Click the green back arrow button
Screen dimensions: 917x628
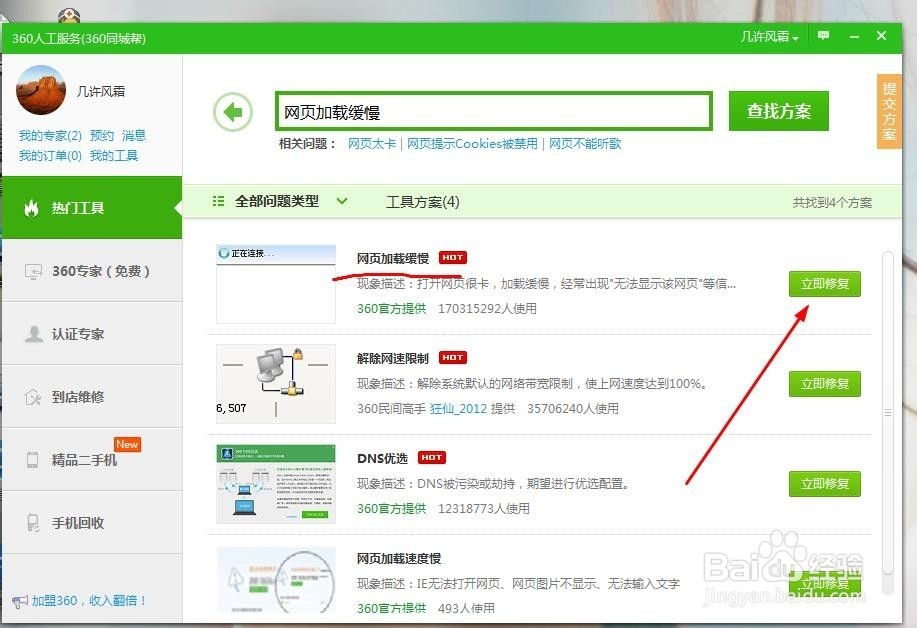click(233, 112)
